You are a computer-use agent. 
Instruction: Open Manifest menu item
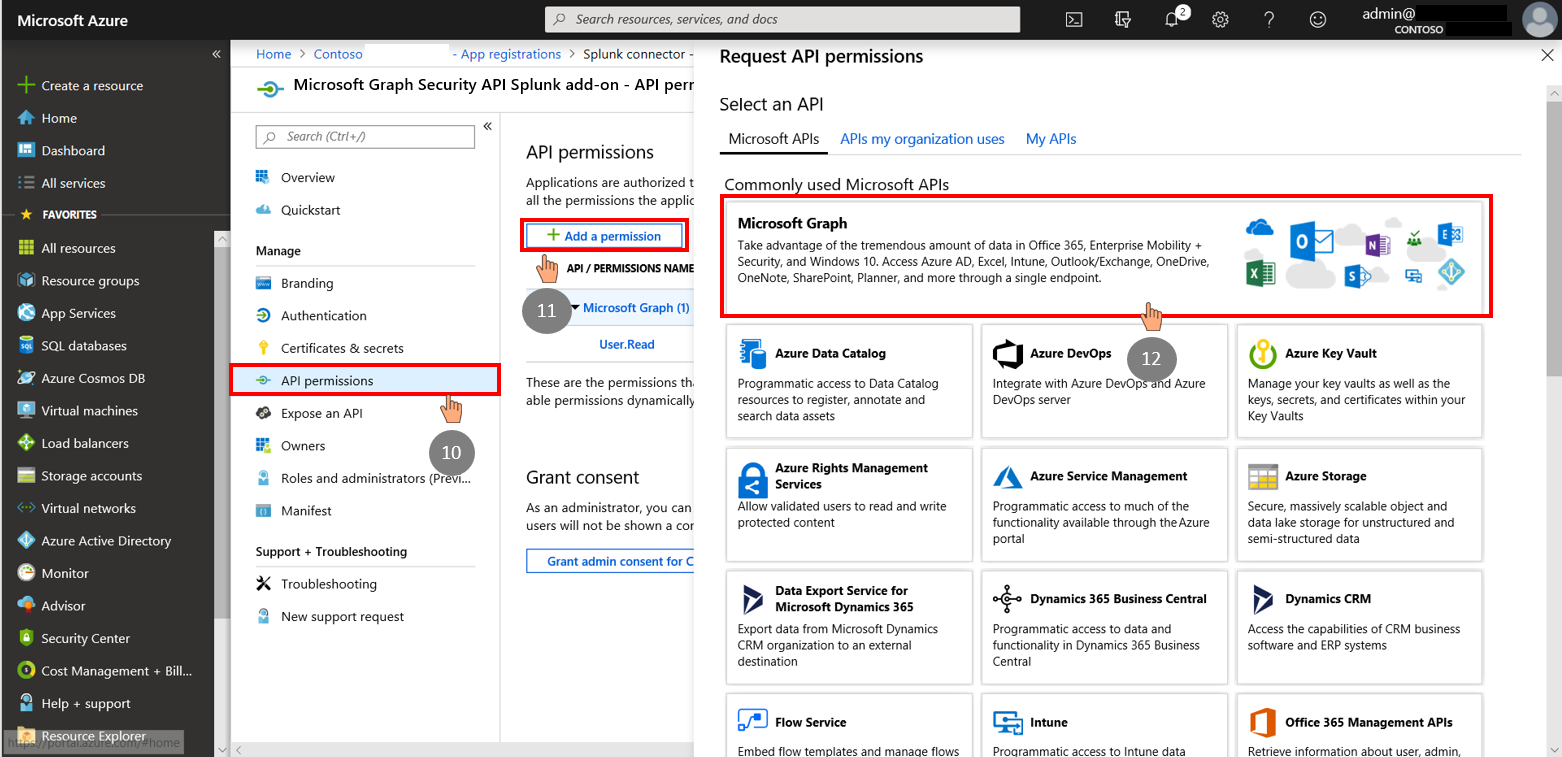pos(306,510)
